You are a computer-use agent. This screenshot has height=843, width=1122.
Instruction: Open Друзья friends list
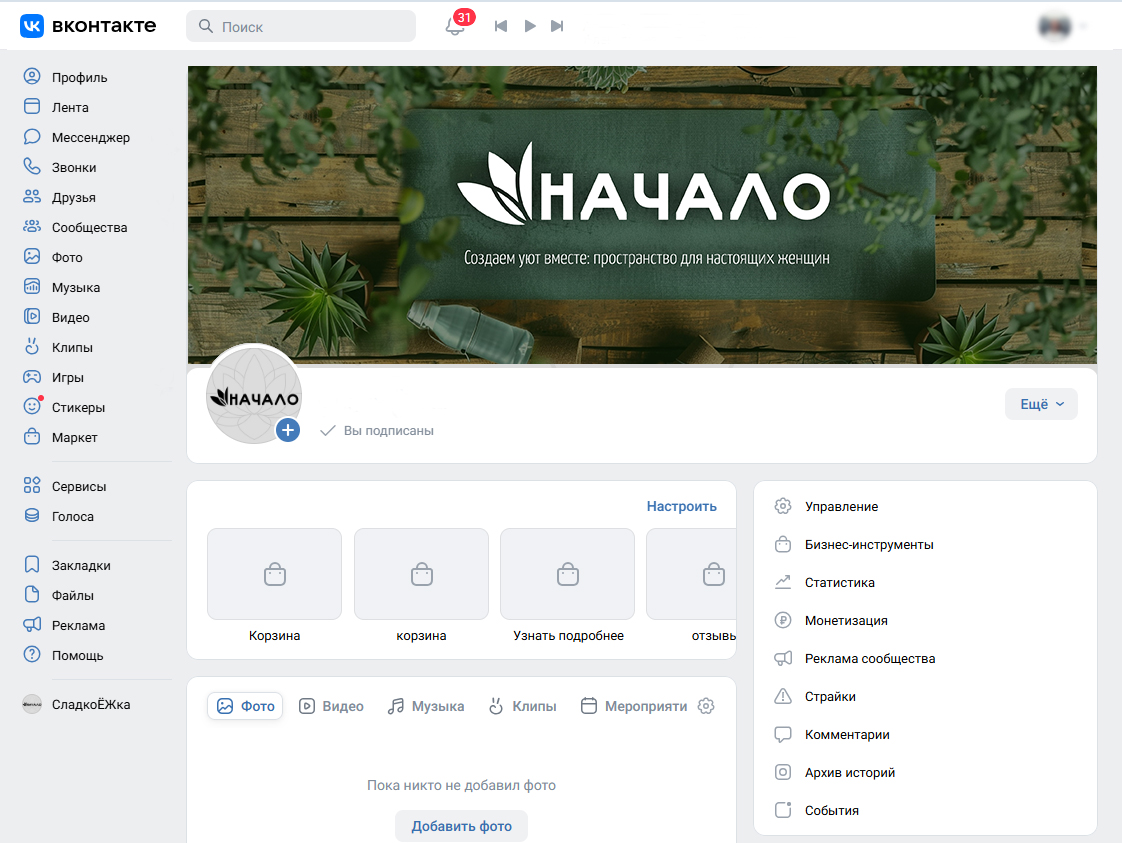[x=73, y=198]
